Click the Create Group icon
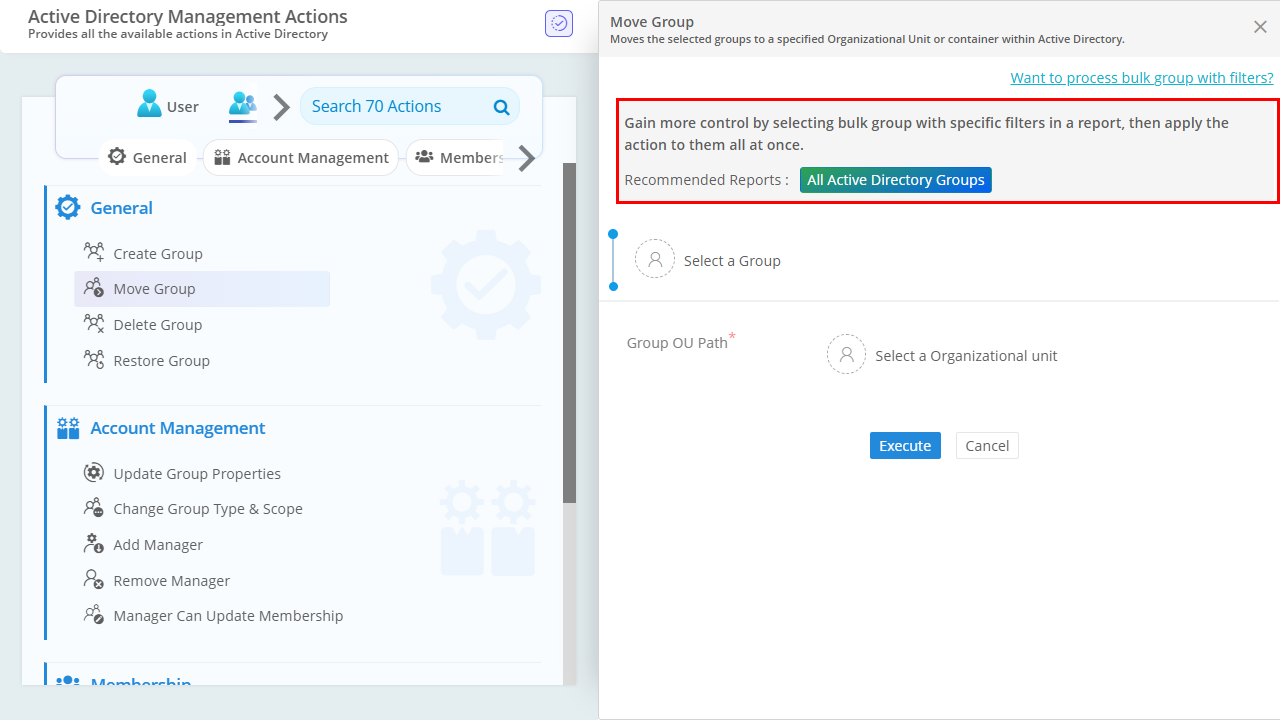This screenshot has height=720, width=1280. 94,252
